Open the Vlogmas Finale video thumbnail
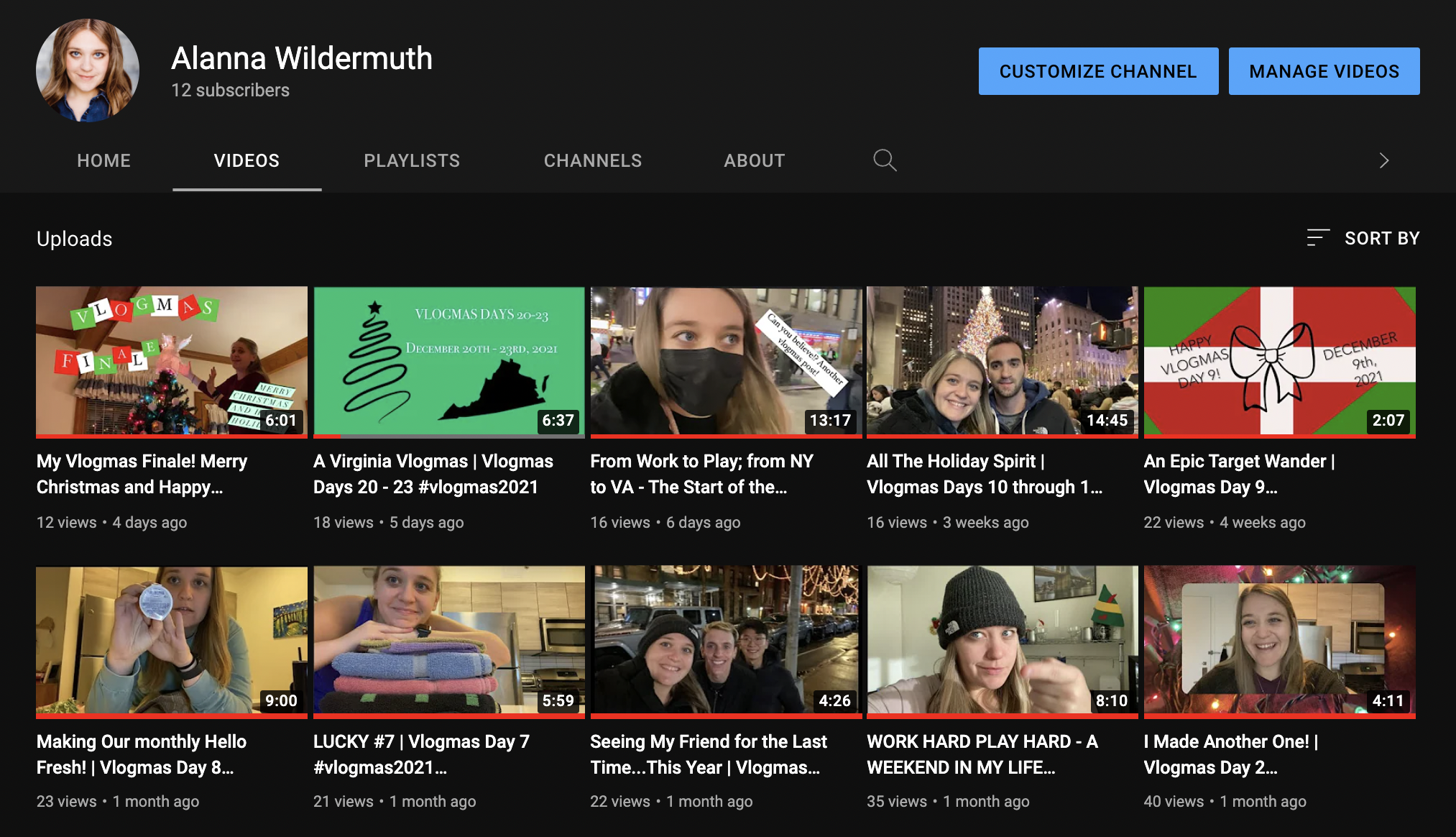 (172, 360)
